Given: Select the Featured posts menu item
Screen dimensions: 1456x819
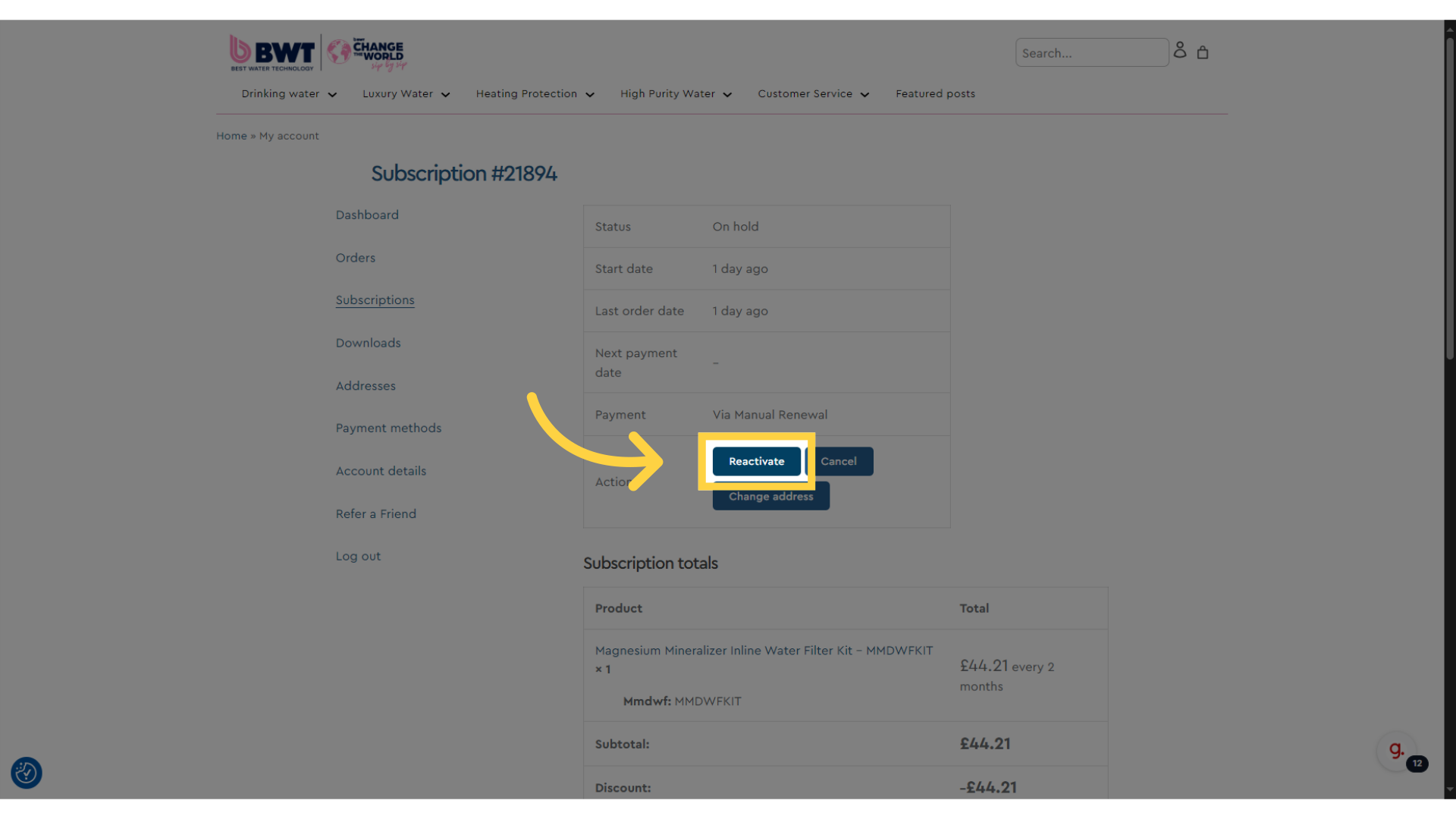Looking at the screenshot, I should [935, 93].
